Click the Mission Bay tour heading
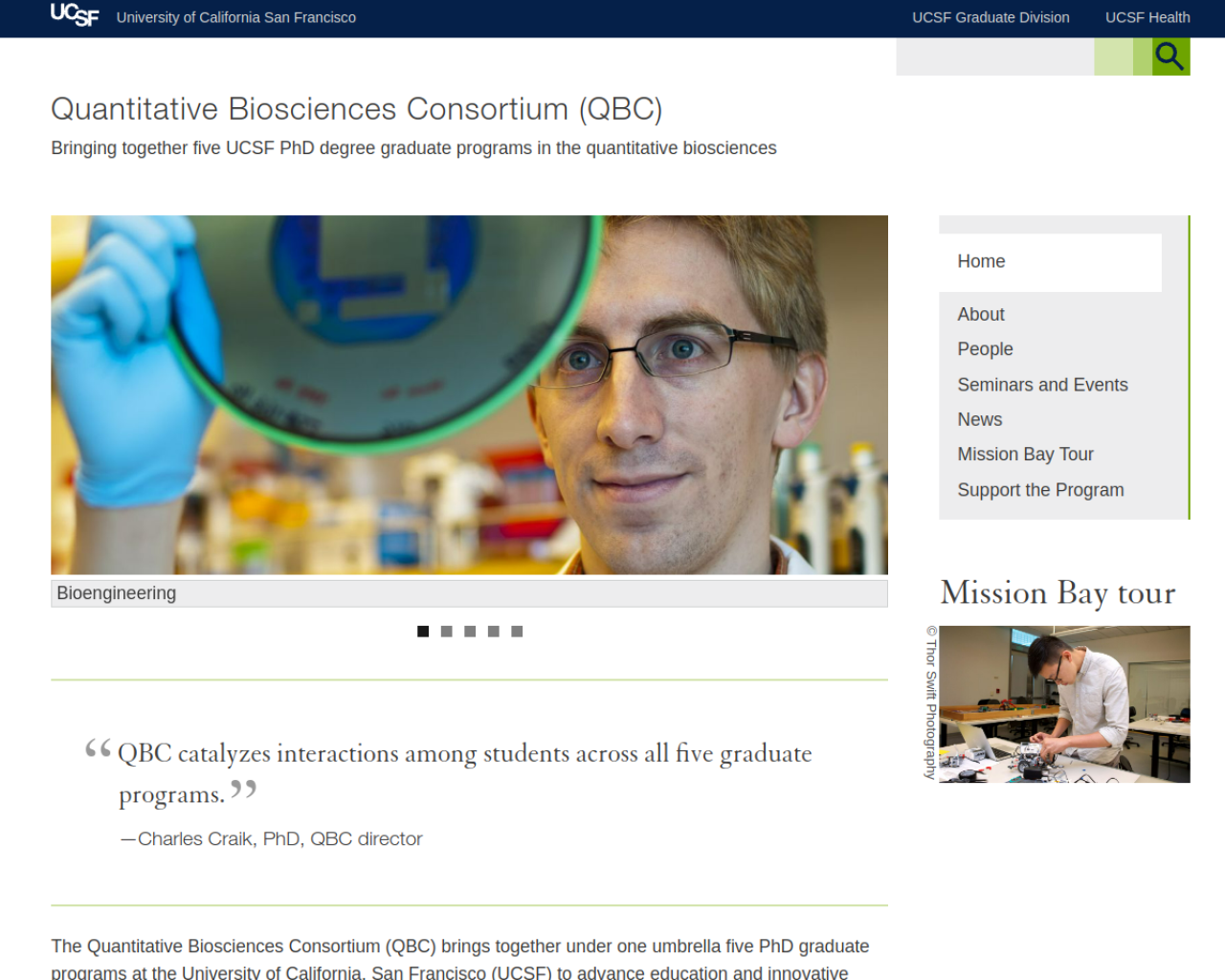1225x980 pixels. [x=1058, y=593]
